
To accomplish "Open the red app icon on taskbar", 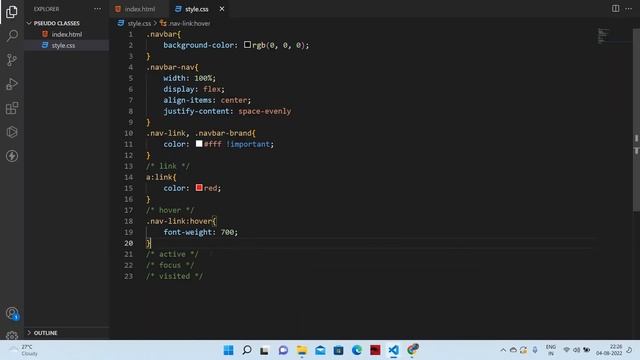I will pyautogui.click(x=375, y=350).
